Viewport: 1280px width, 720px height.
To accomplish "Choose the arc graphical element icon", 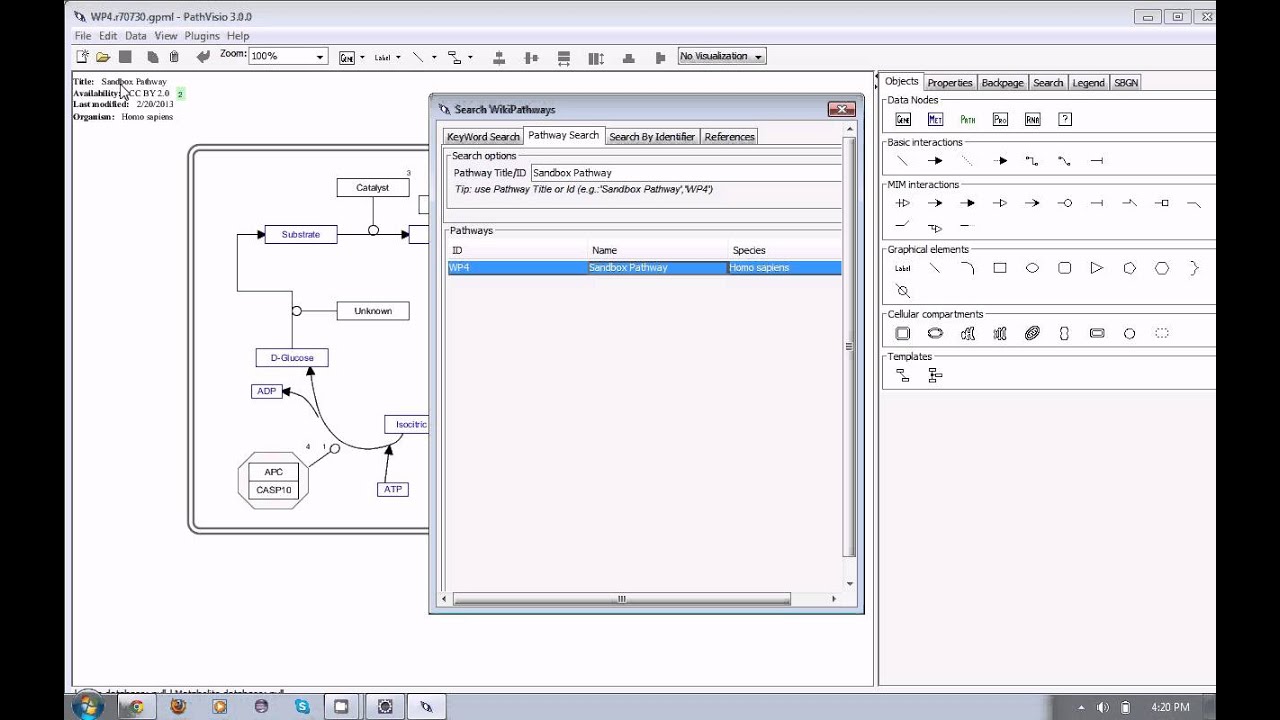I will pyautogui.click(x=967, y=268).
